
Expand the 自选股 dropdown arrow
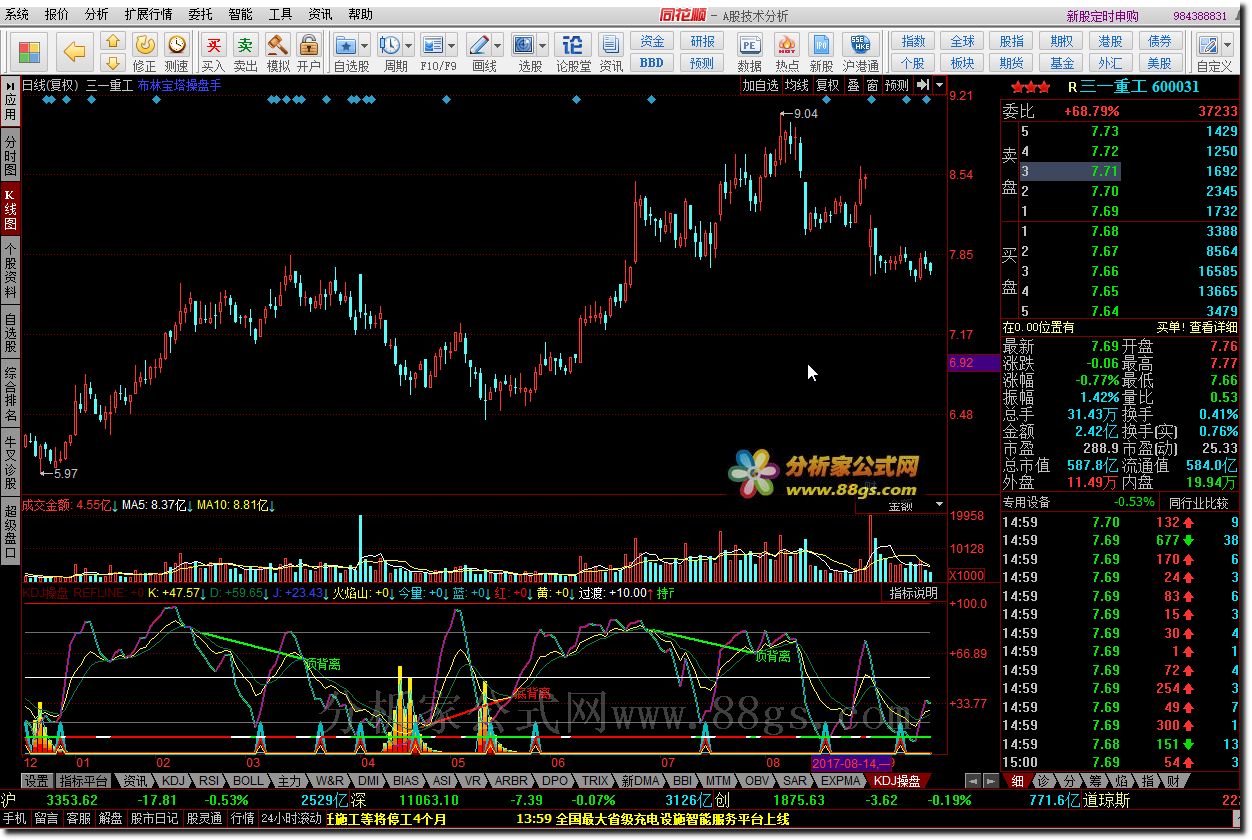tap(365, 46)
